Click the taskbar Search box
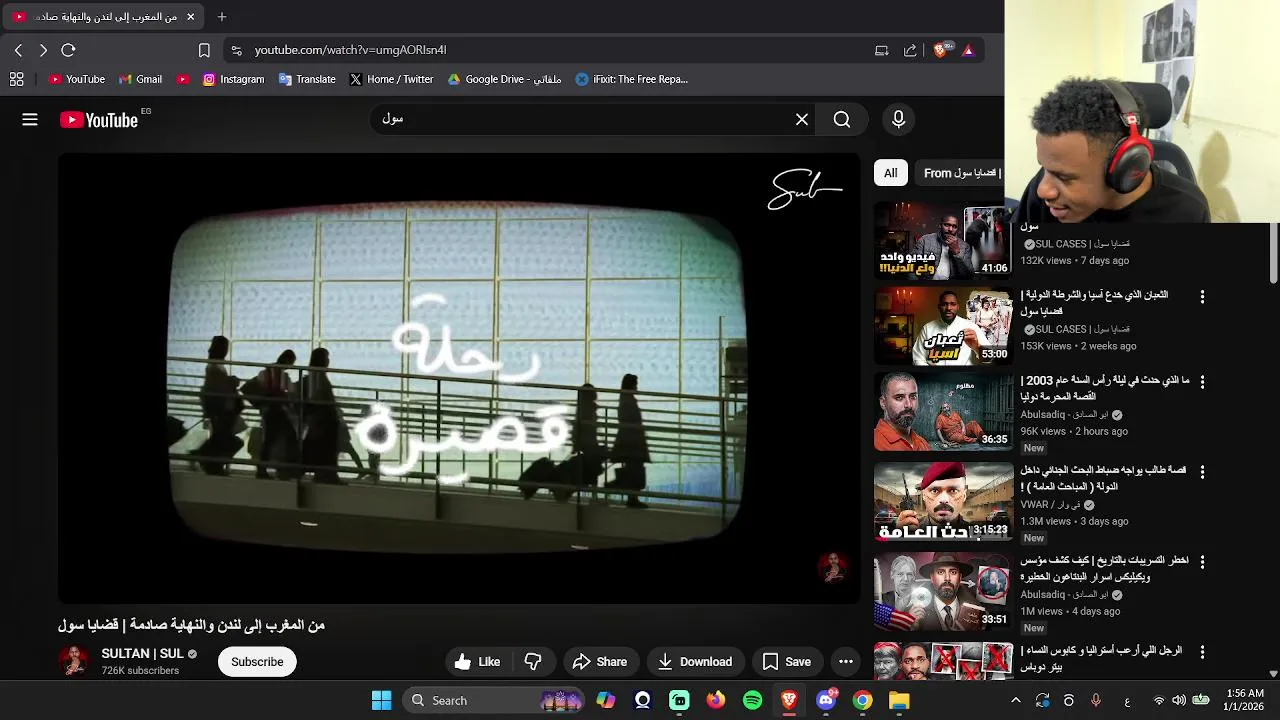 pyautogui.click(x=492, y=700)
